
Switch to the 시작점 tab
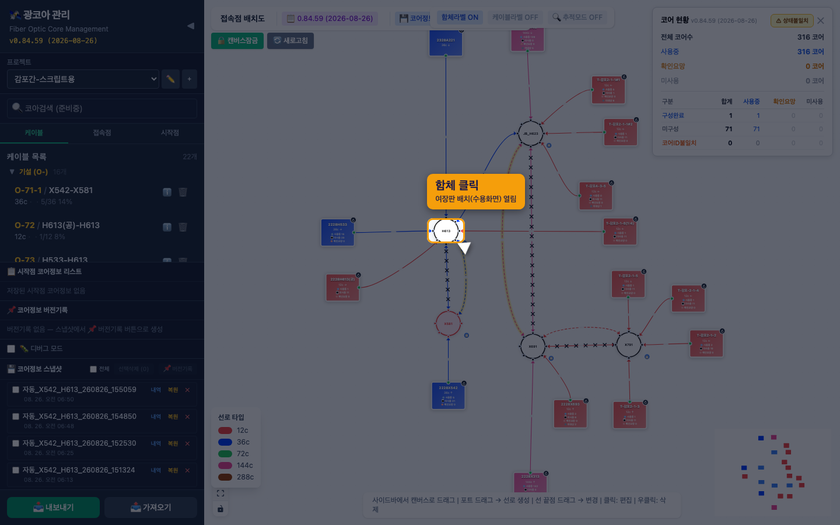coord(170,133)
